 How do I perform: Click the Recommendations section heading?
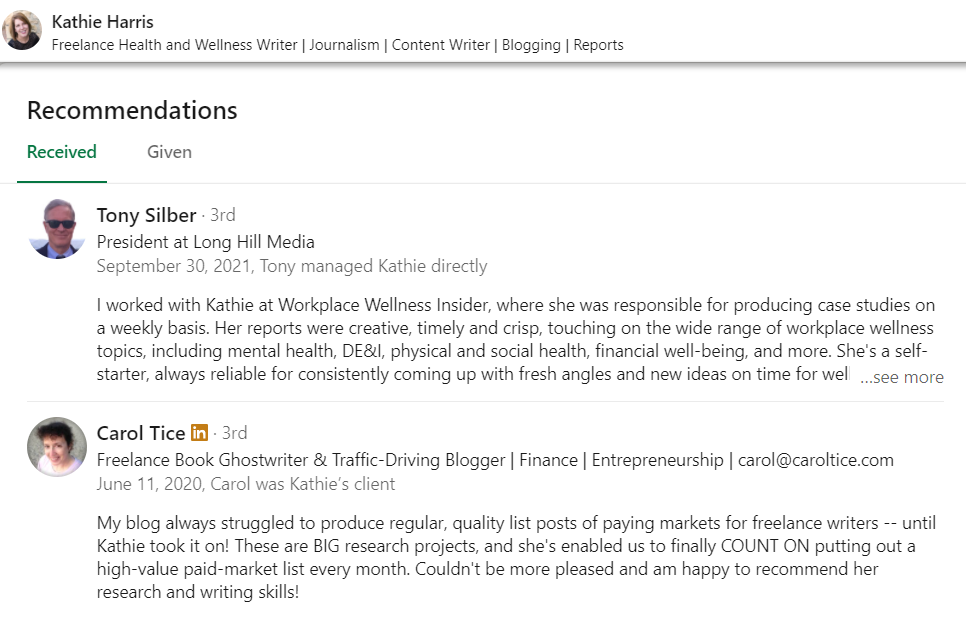(132, 110)
